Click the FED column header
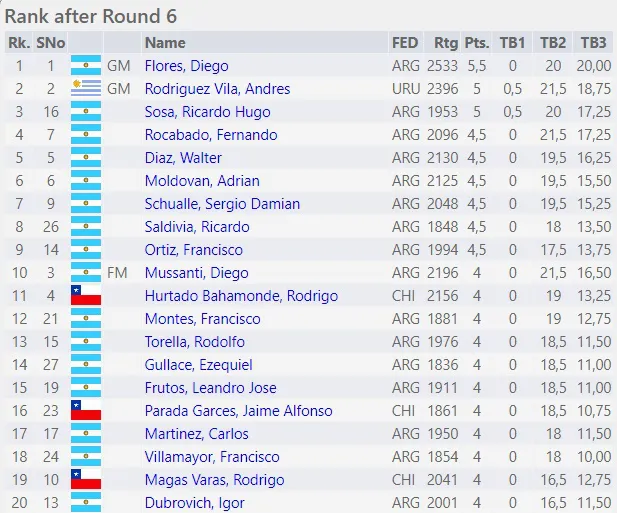 405,43
